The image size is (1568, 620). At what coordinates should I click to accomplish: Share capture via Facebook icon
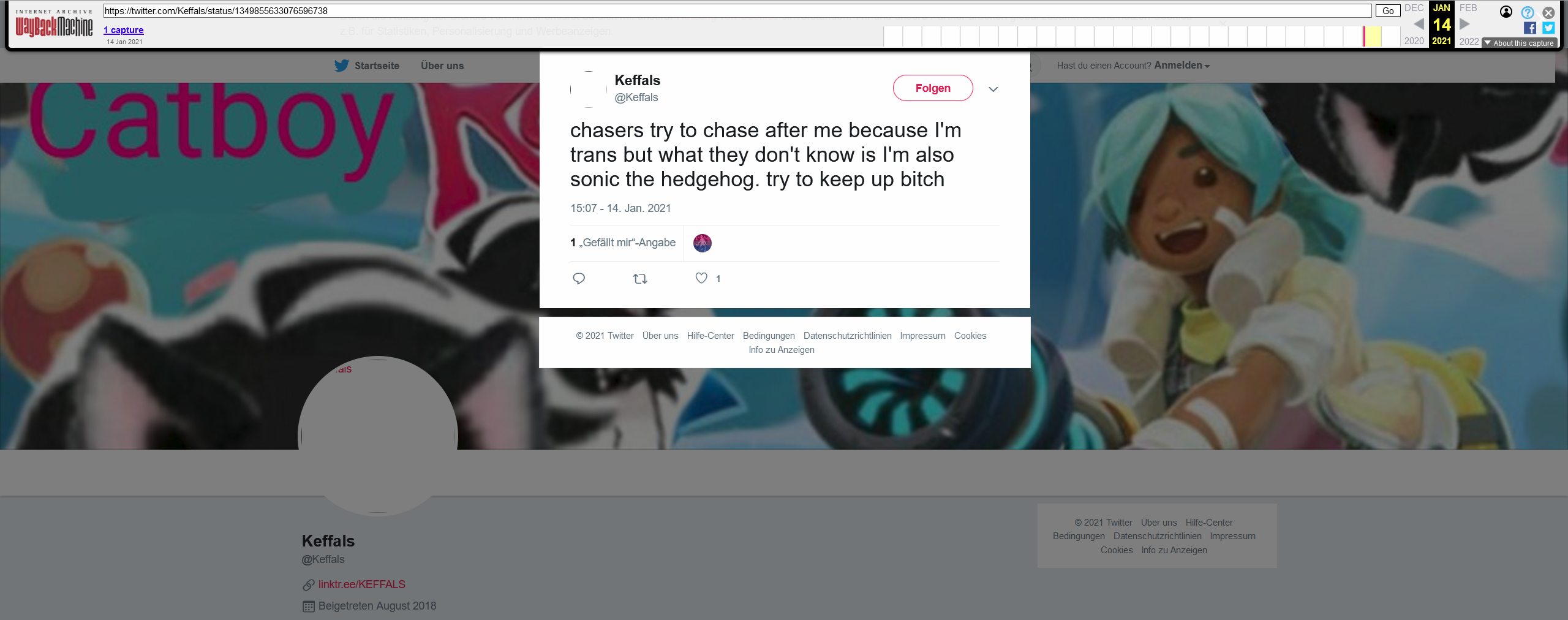coord(1530,28)
